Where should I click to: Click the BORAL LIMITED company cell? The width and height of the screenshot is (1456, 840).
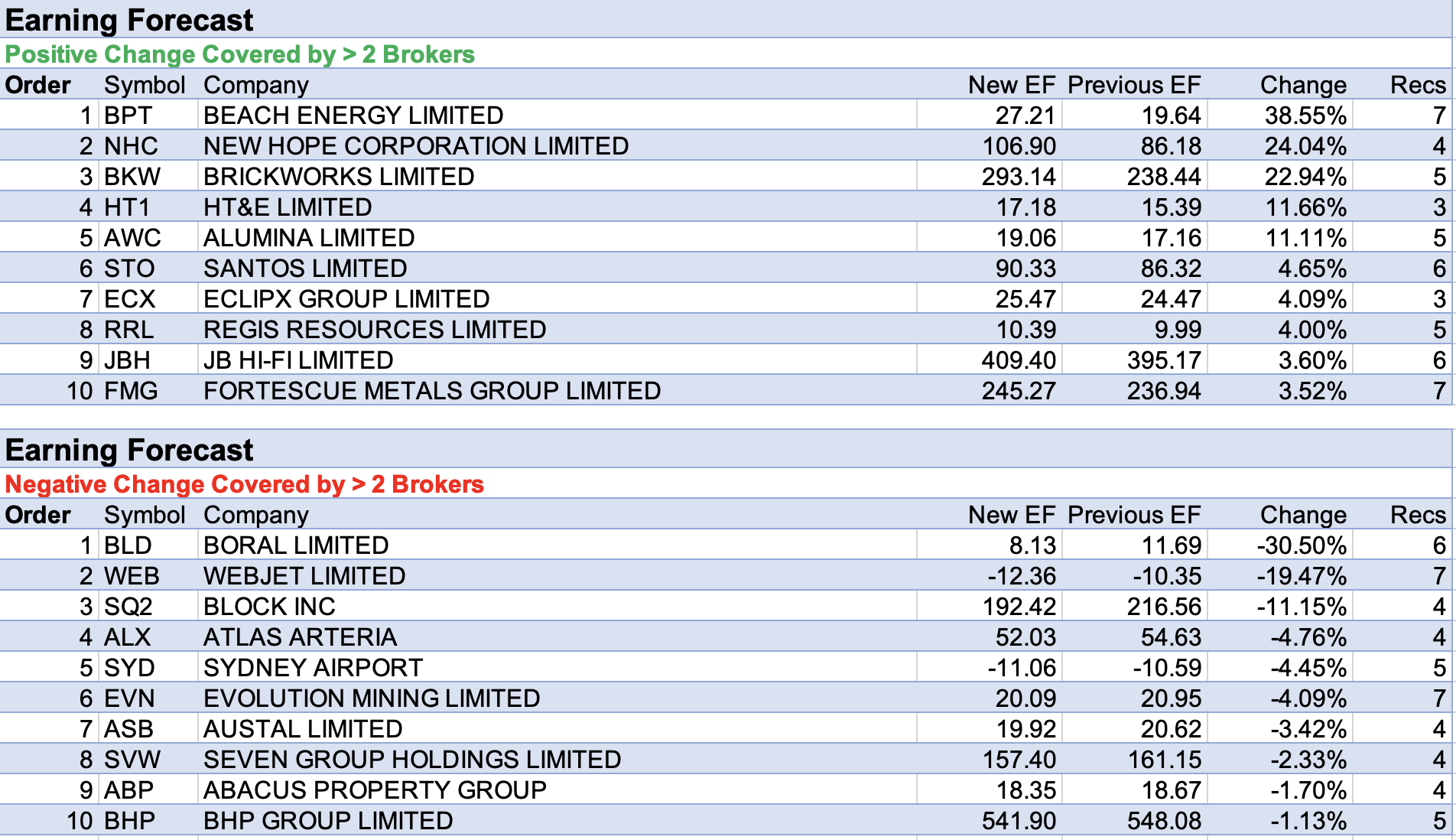coord(296,545)
